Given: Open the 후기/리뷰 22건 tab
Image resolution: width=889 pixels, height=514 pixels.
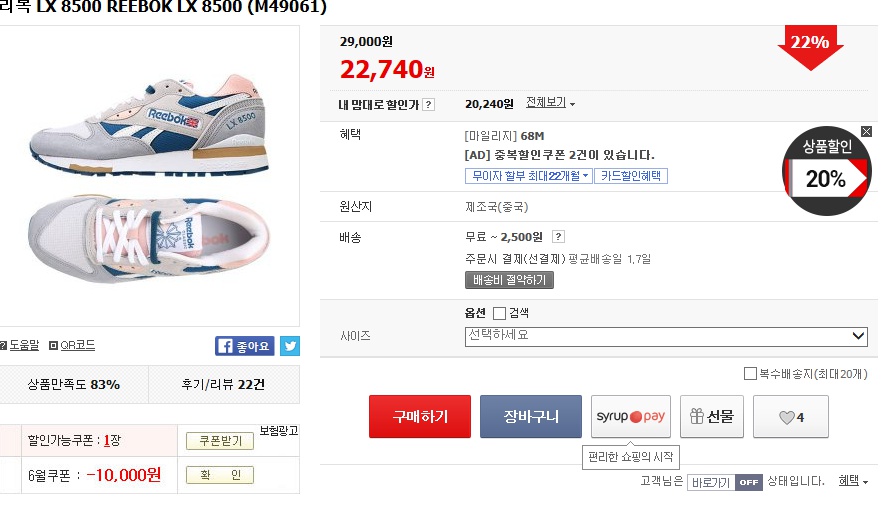Looking at the screenshot, I should click(223, 384).
